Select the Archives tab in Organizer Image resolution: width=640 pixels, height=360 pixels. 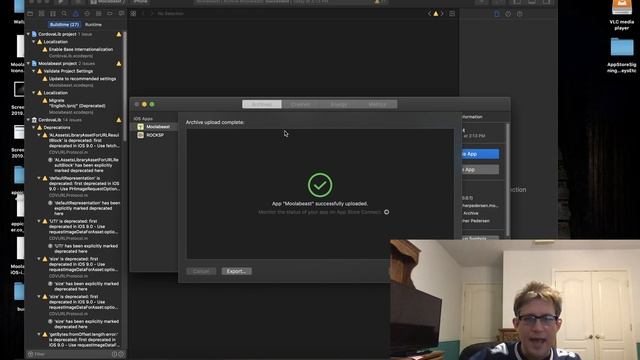[x=262, y=104]
